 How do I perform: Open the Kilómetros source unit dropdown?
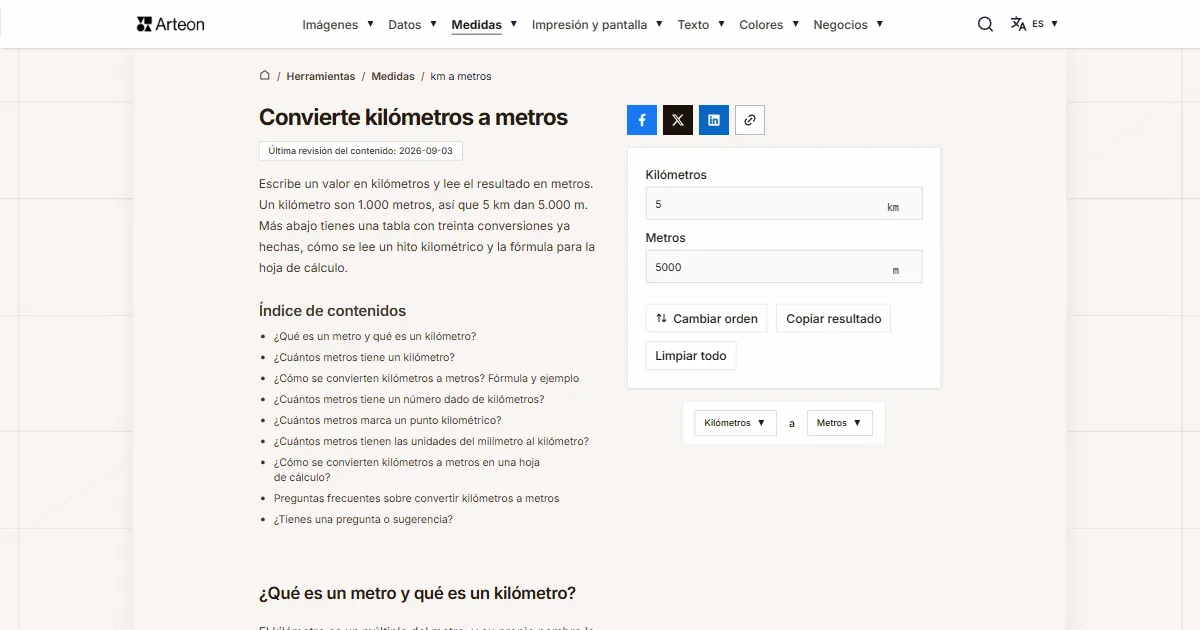click(x=735, y=423)
